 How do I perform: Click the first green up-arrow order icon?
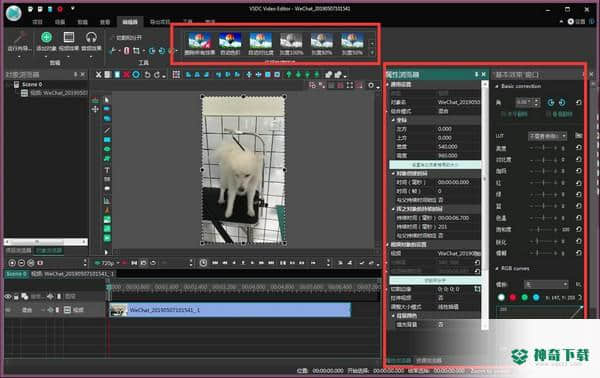coord(289,75)
